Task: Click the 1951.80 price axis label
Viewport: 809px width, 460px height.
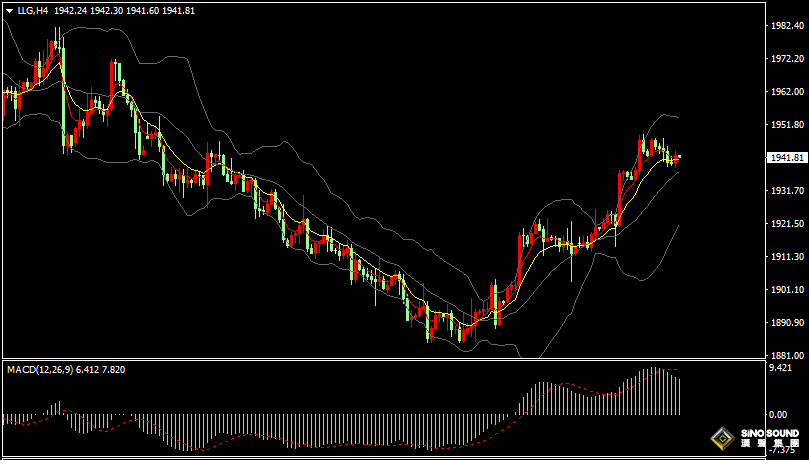Action: click(785, 125)
